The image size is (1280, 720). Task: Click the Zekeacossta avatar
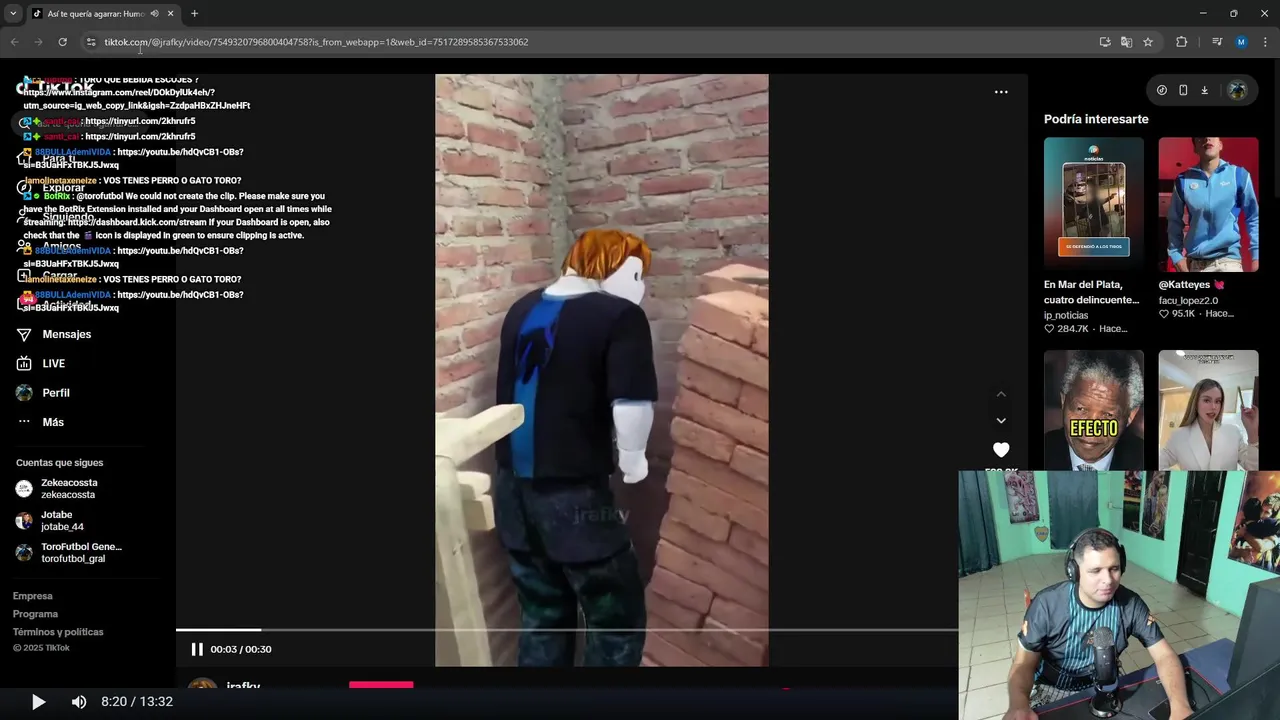[x=24, y=489]
